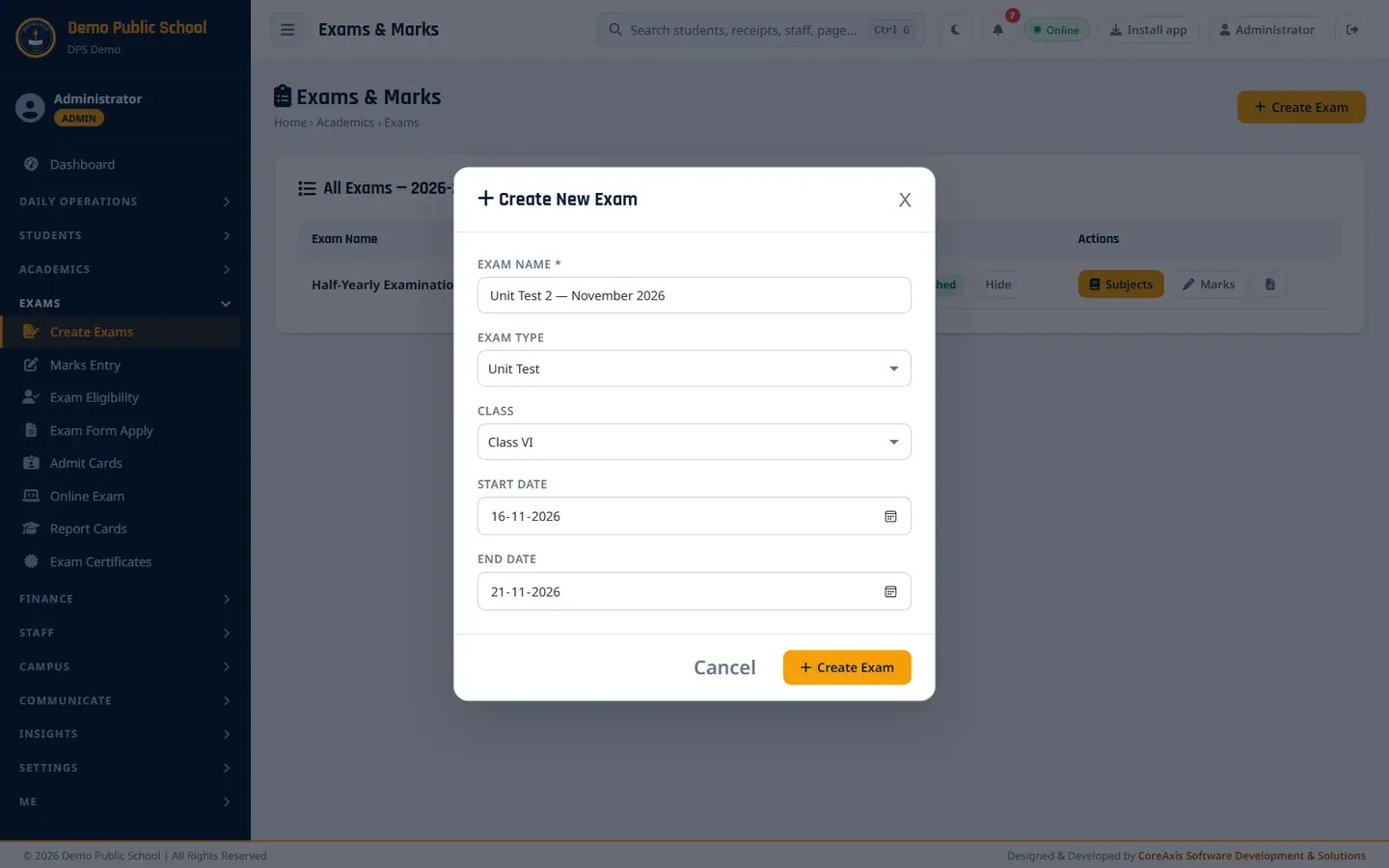
Task: Open End Date calendar picker icon
Action: [x=890, y=592]
